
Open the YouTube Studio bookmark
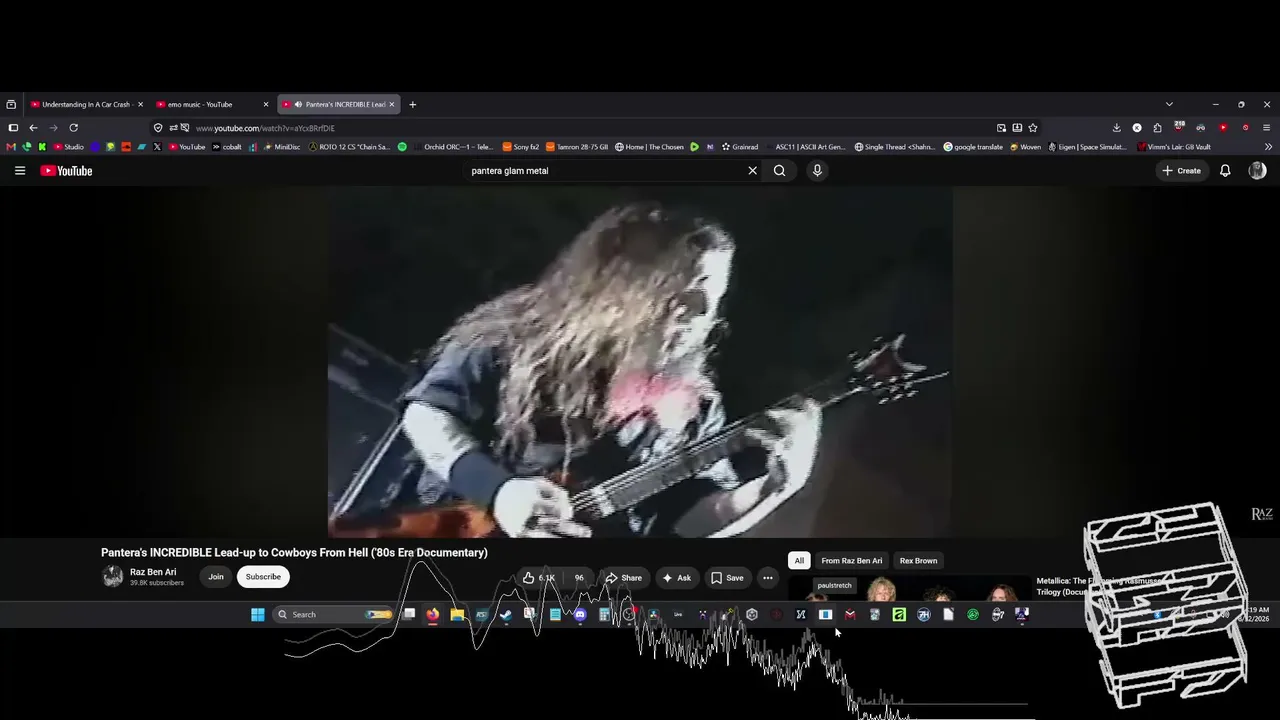click(69, 147)
